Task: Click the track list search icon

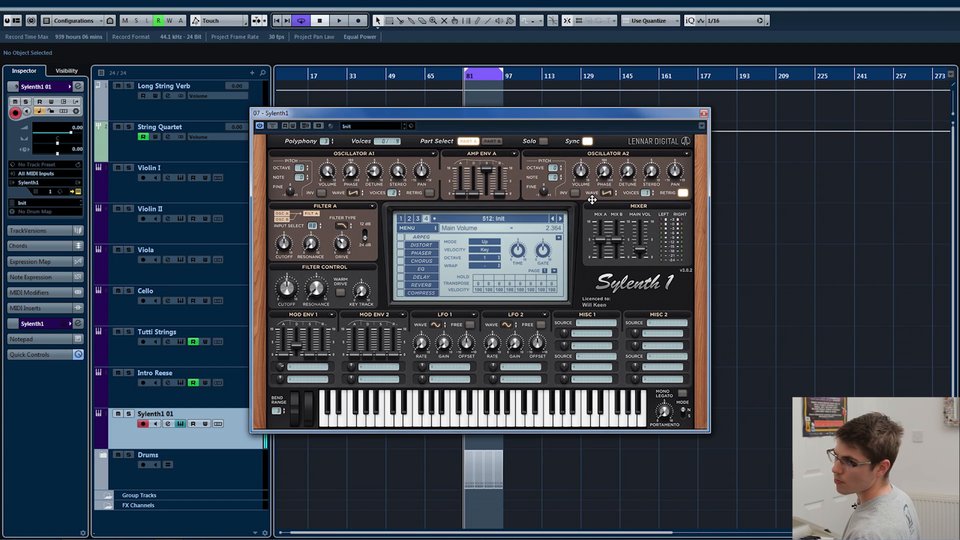Action: pyautogui.click(x=263, y=73)
